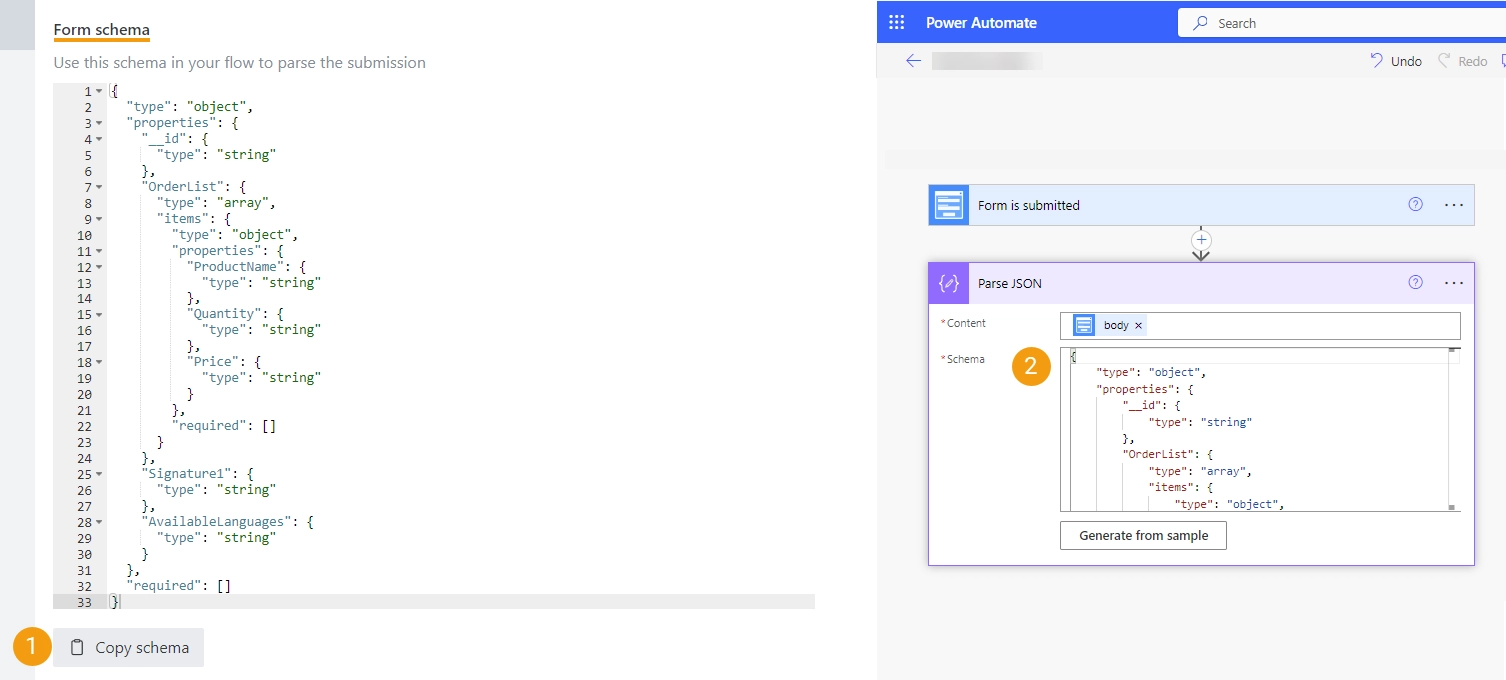Go back using the left arrow in Power Automate

tap(913, 61)
